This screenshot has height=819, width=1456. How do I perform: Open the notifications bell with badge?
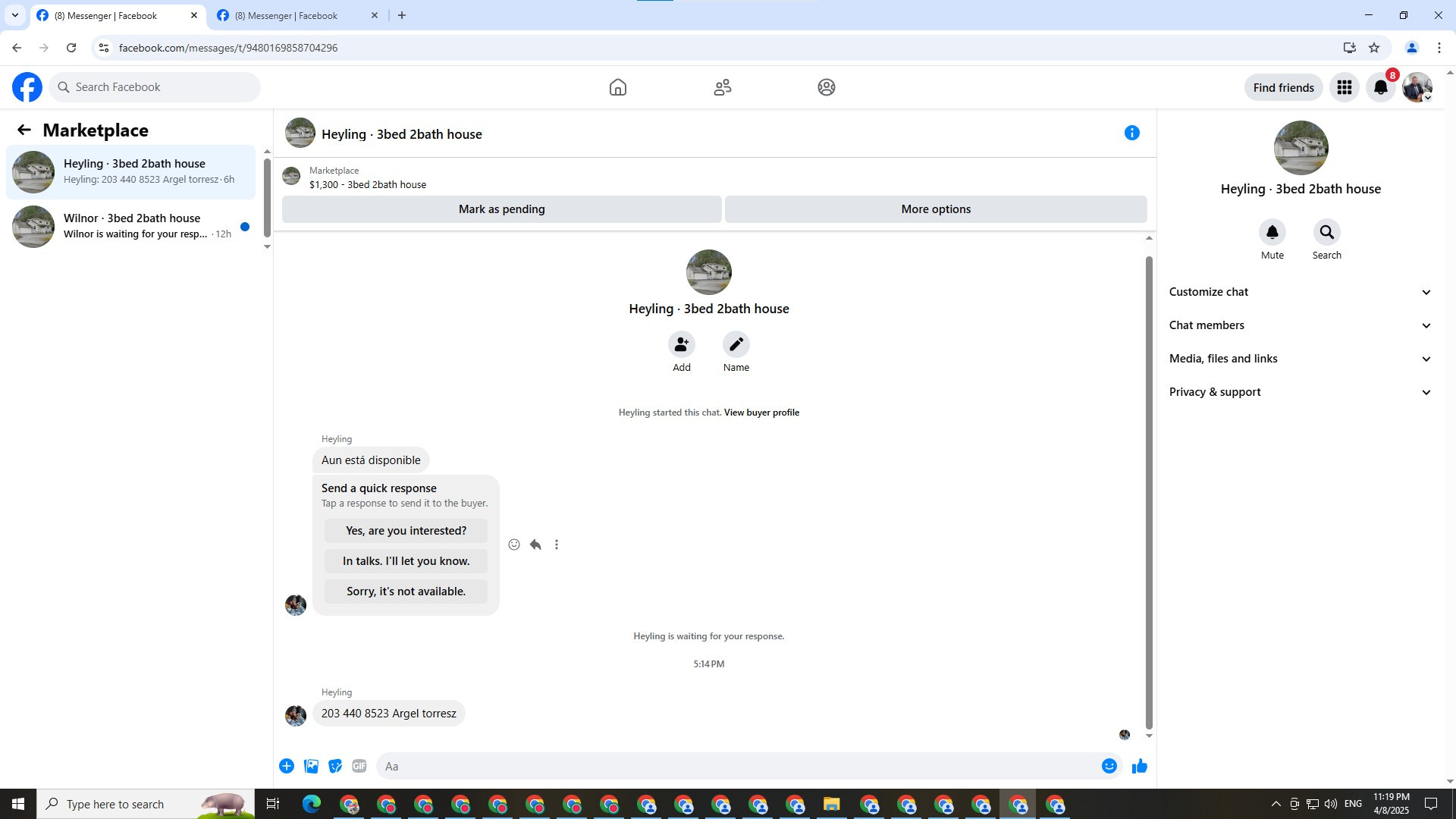coord(1380,87)
